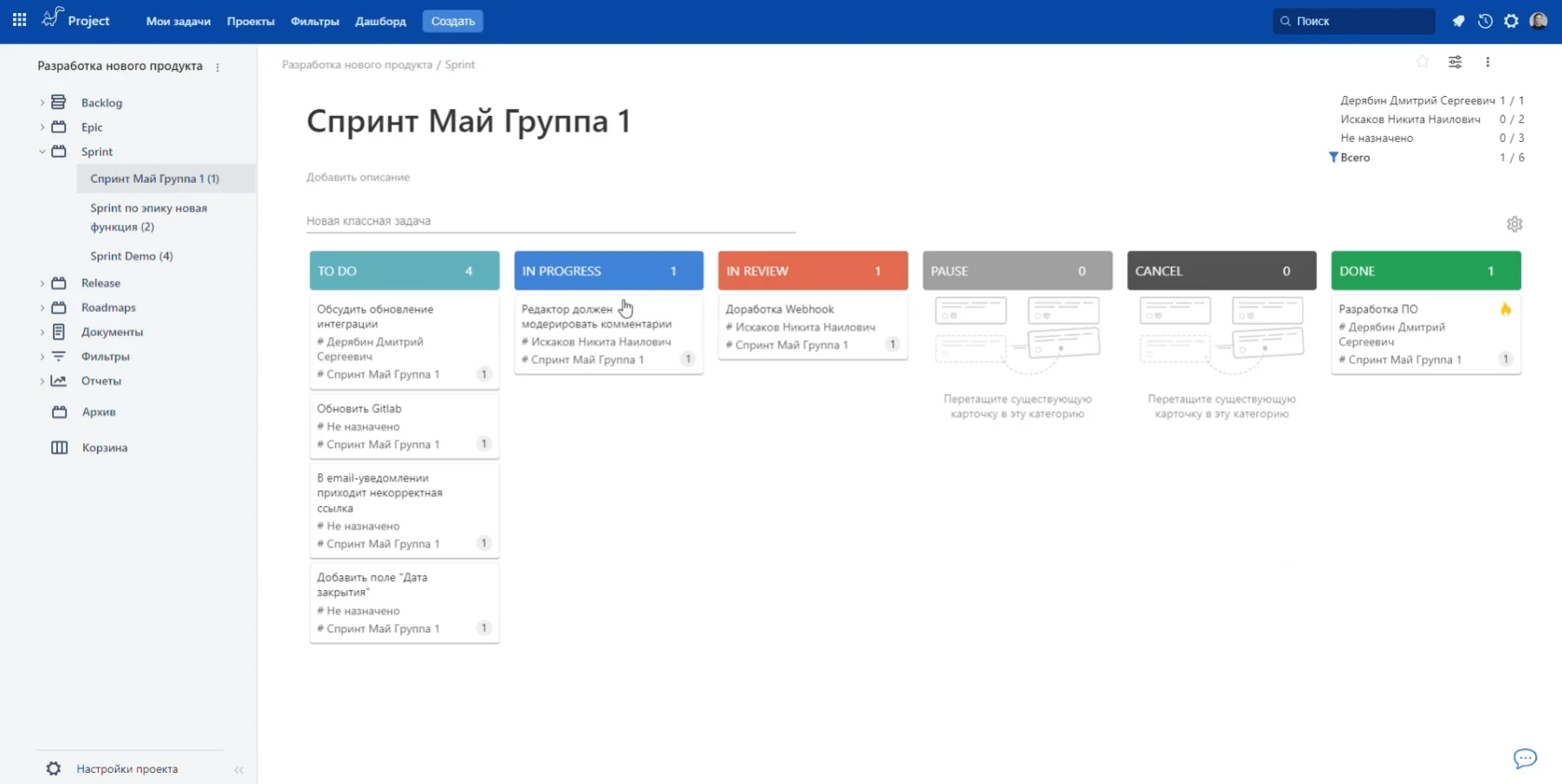Click the Создать button
The width and height of the screenshot is (1562, 784).
pos(453,21)
